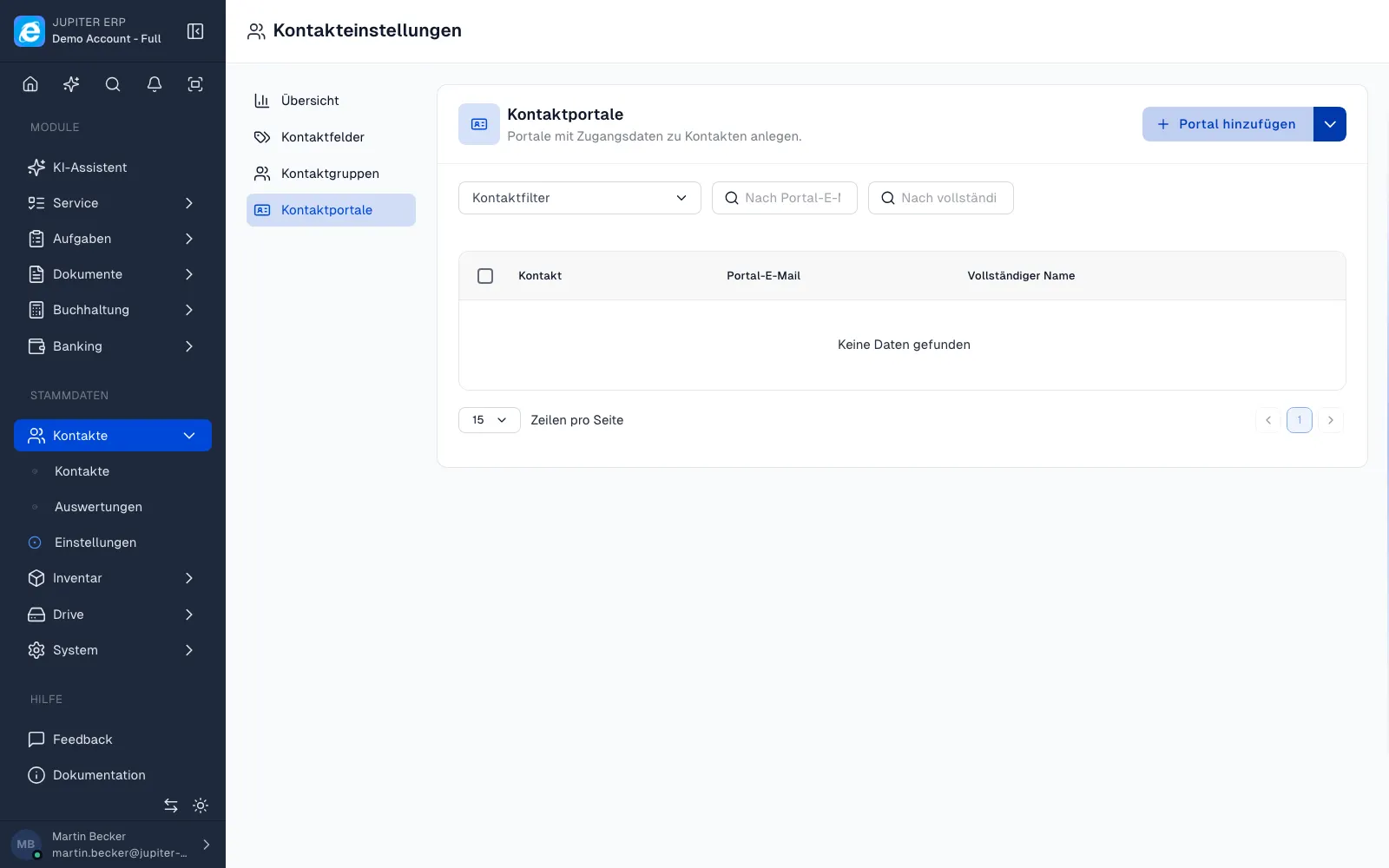Click the Portal hinzufügen button

(1228, 124)
